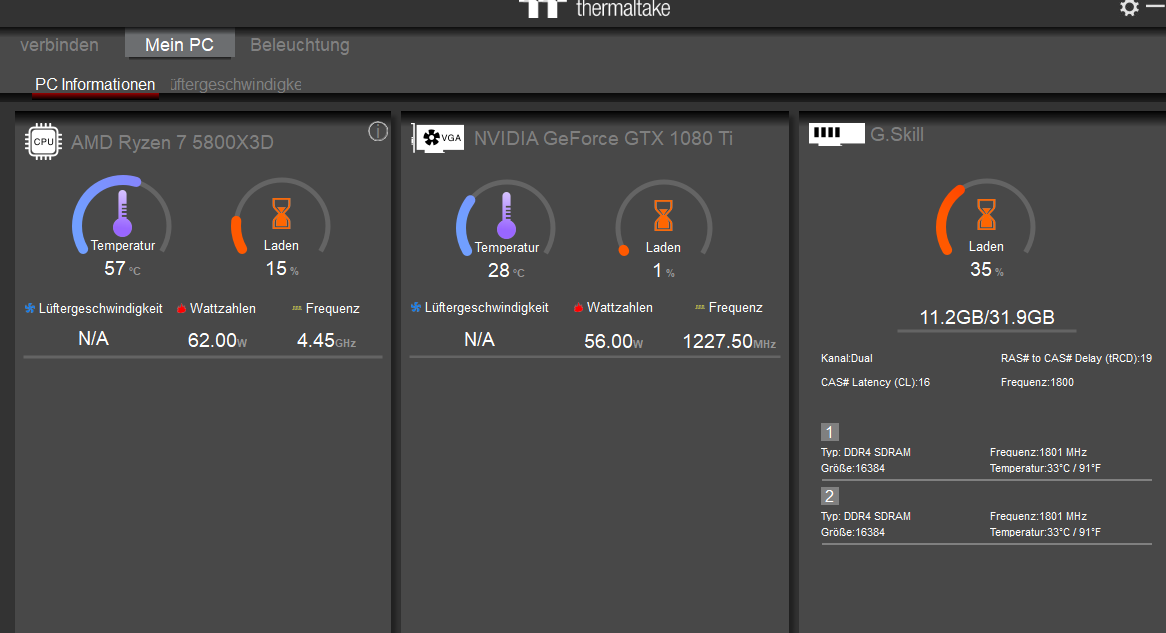The image size is (1166, 633).
Task: Click the CPU Lüftergeschwindigkeit fan icon
Action: coord(30,308)
